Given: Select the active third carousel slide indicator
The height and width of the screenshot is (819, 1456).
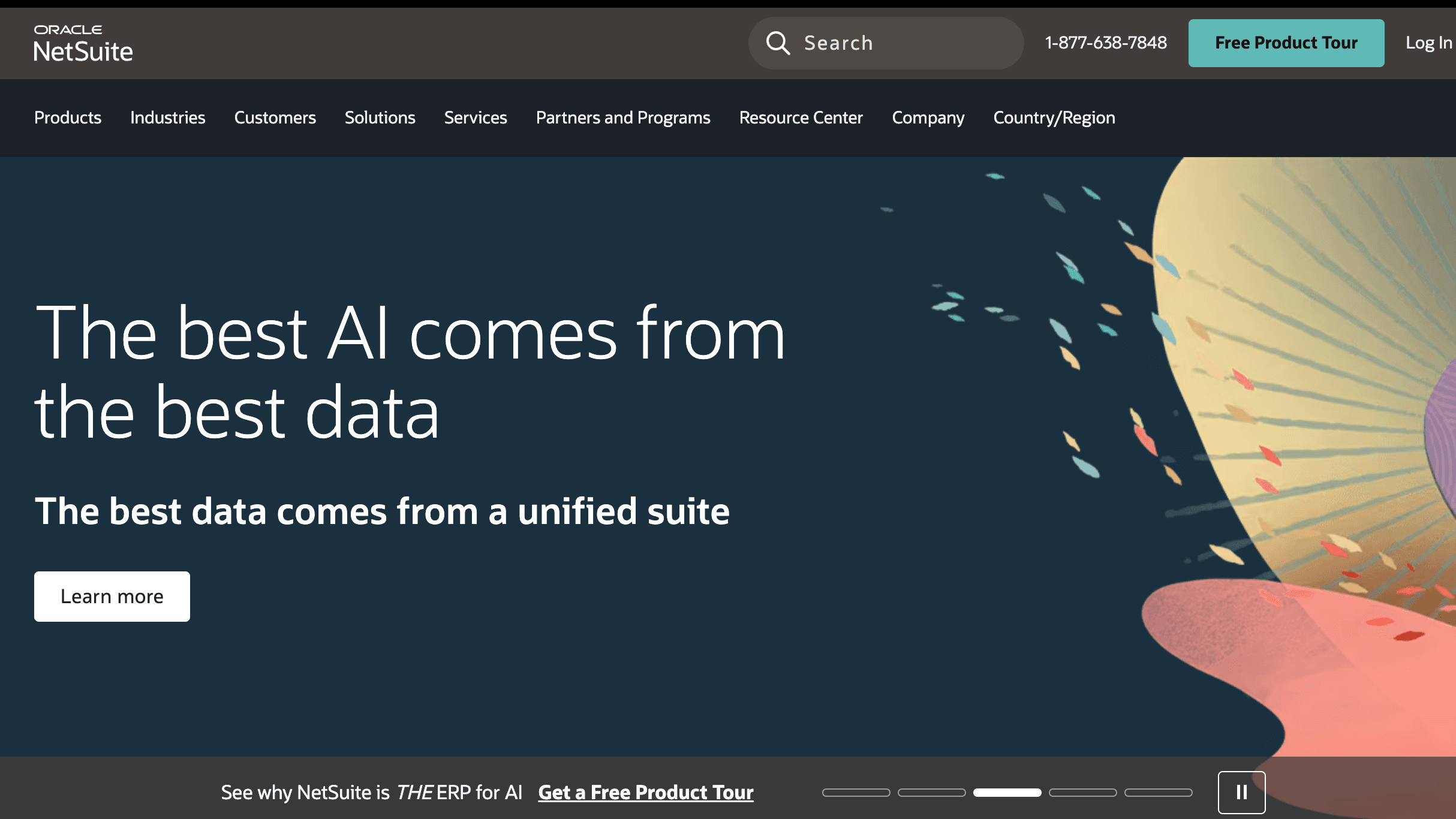Looking at the screenshot, I should pos(1007,793).
